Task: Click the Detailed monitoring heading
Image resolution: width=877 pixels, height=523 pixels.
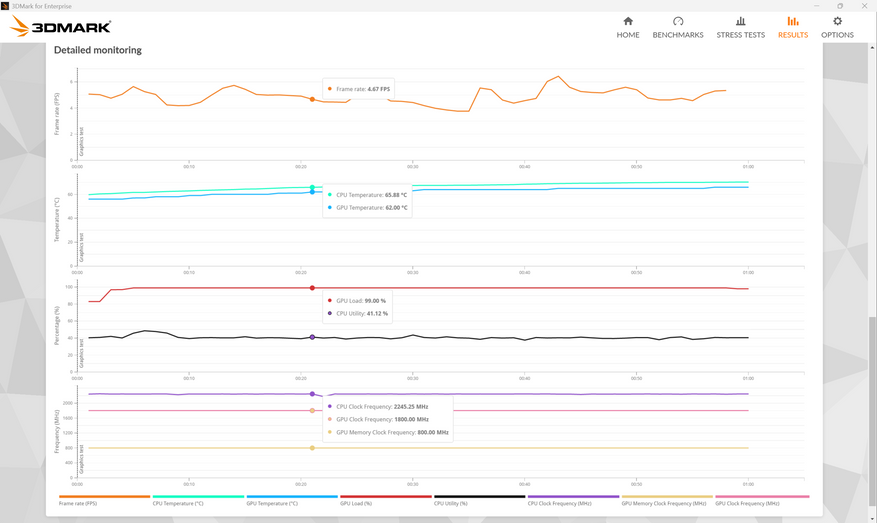Action: click(x=98, y=50)
